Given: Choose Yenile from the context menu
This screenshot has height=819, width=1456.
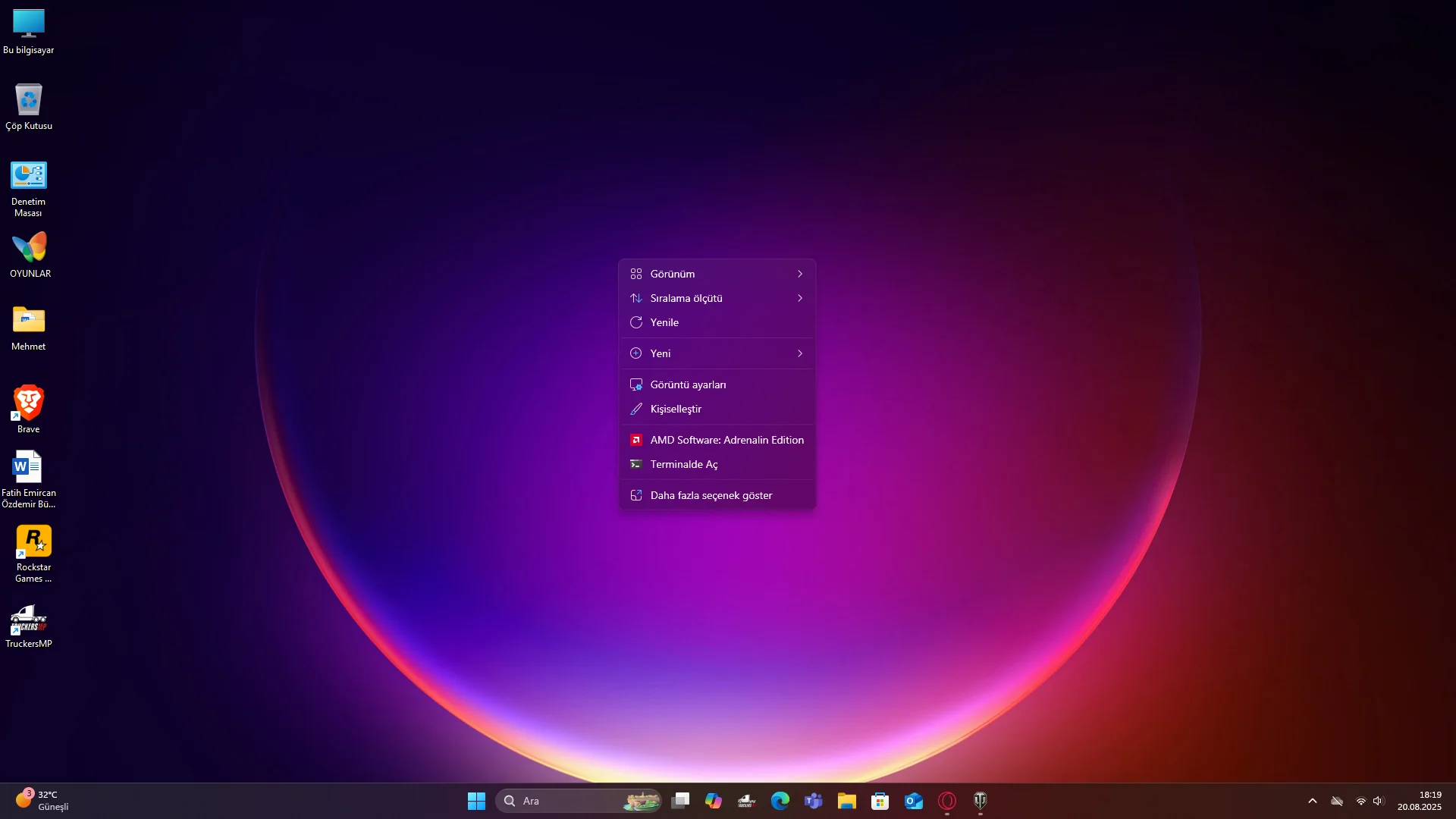Looking at the screenshot, I should [664, 322].
